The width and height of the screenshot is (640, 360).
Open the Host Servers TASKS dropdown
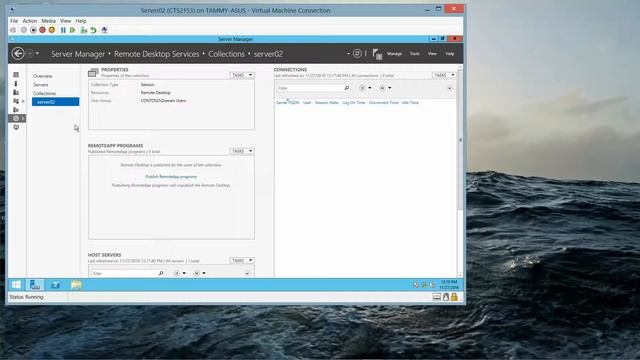coord(242,260)
